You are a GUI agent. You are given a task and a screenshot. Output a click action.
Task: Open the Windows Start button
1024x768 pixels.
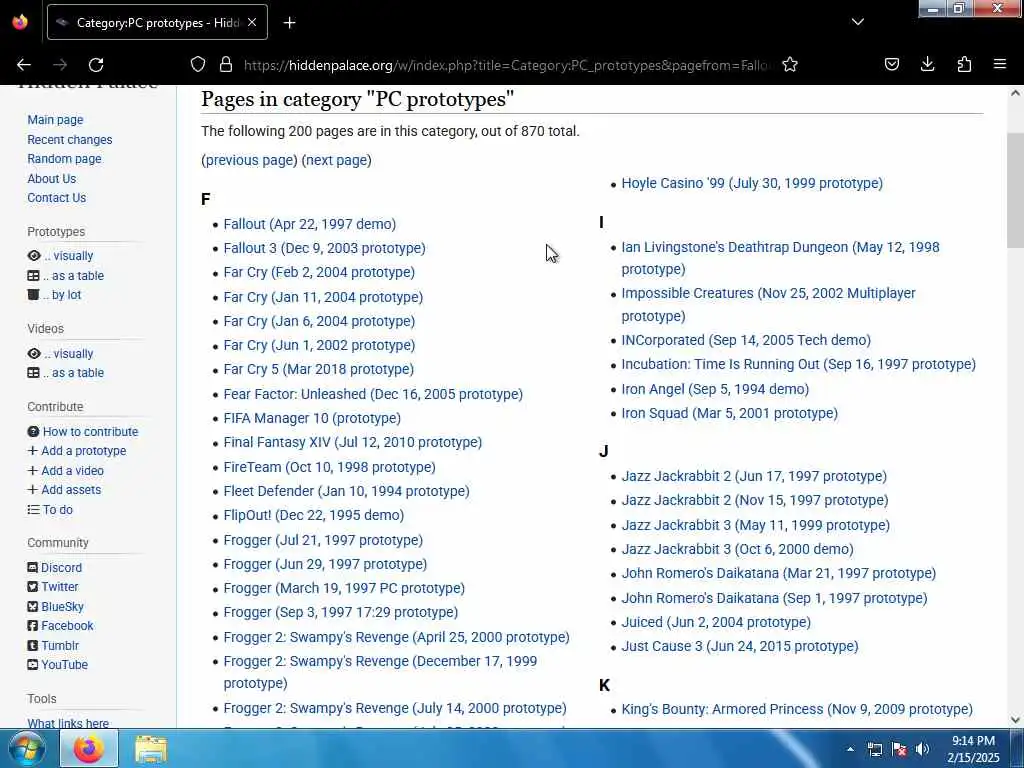[x=26, y=748]
